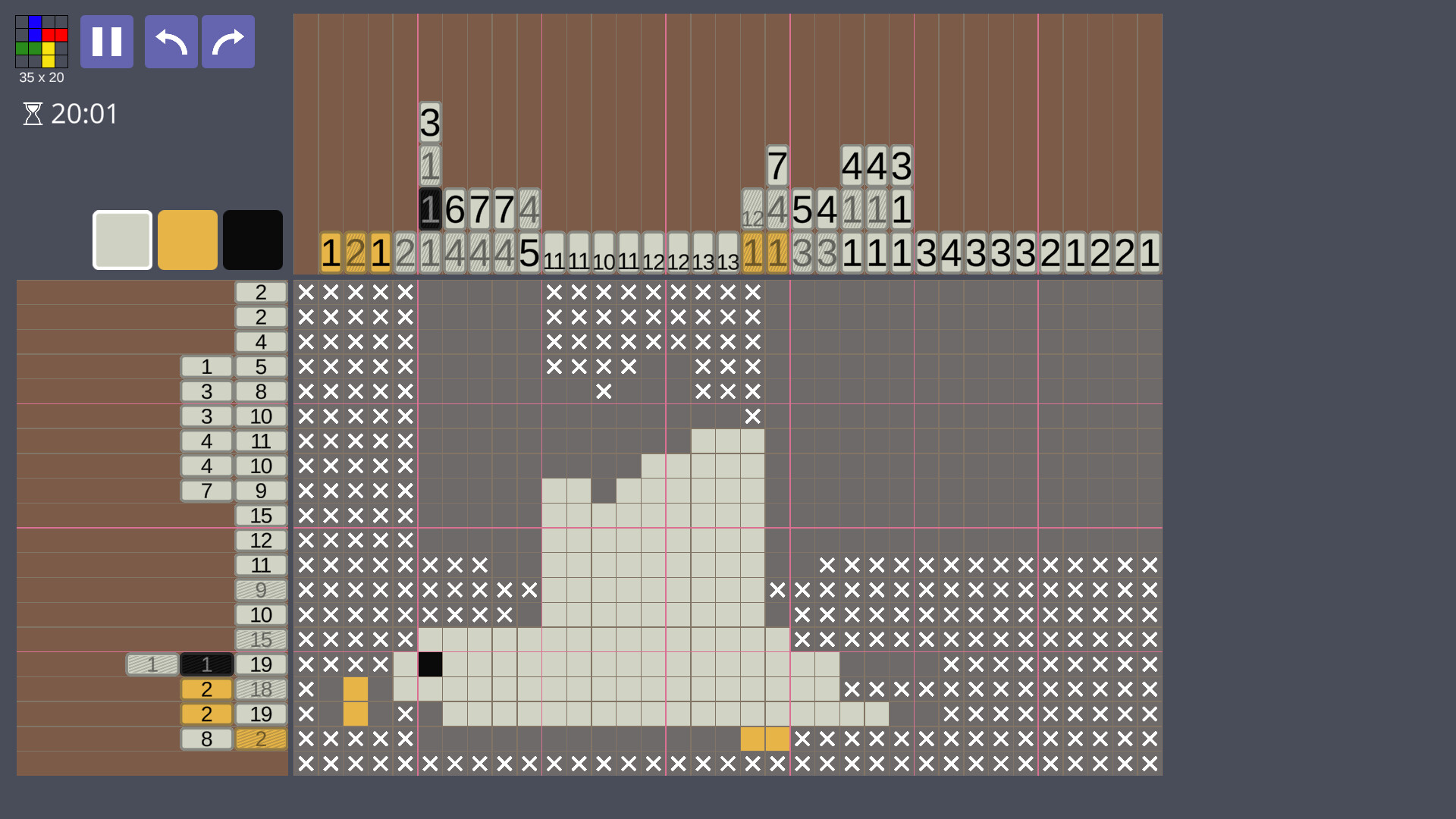
Task: Select the orange paint color
Action: pos(187,240)
